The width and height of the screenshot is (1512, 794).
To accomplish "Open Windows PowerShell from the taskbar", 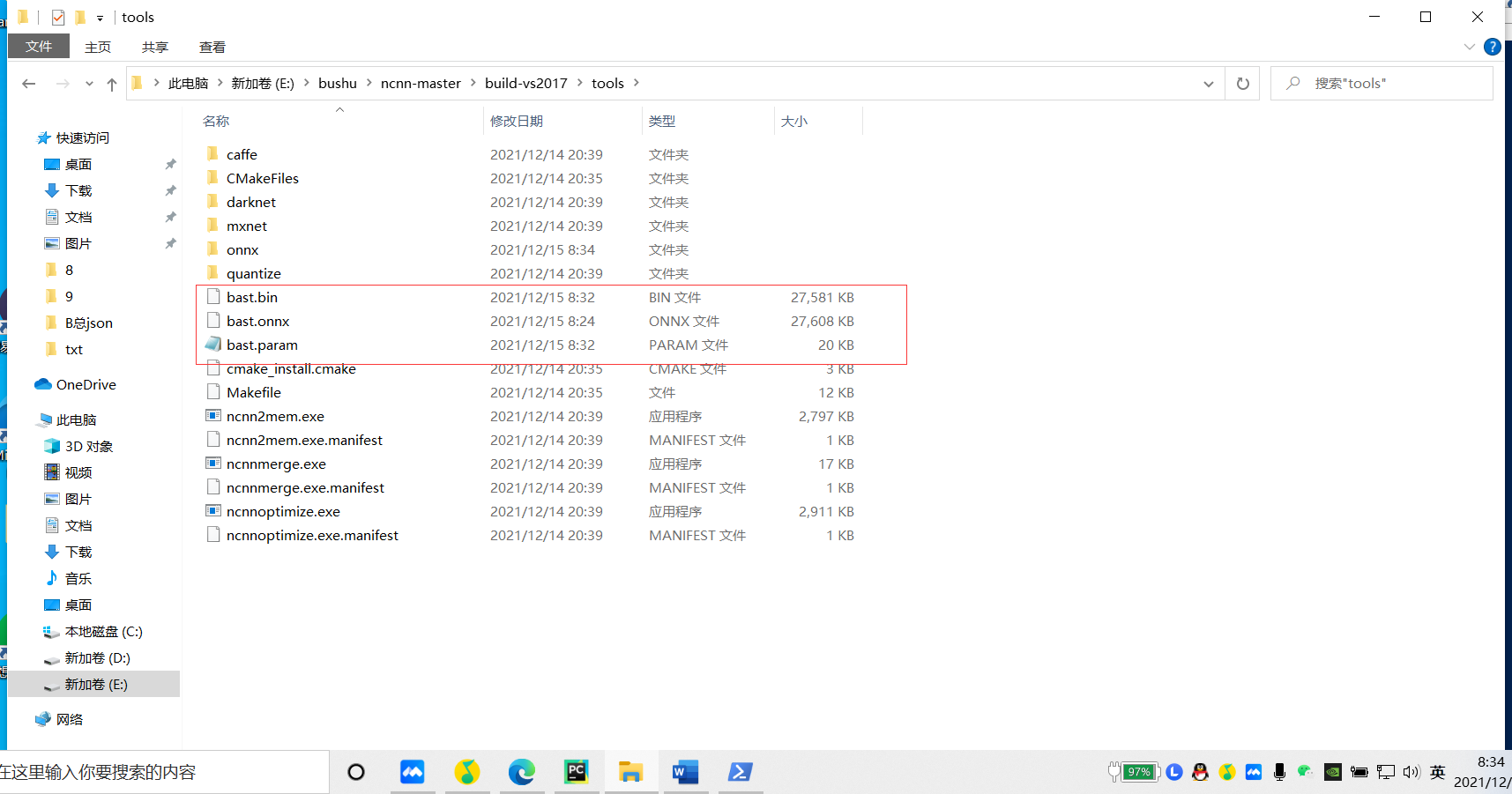I will pos(740,772).
